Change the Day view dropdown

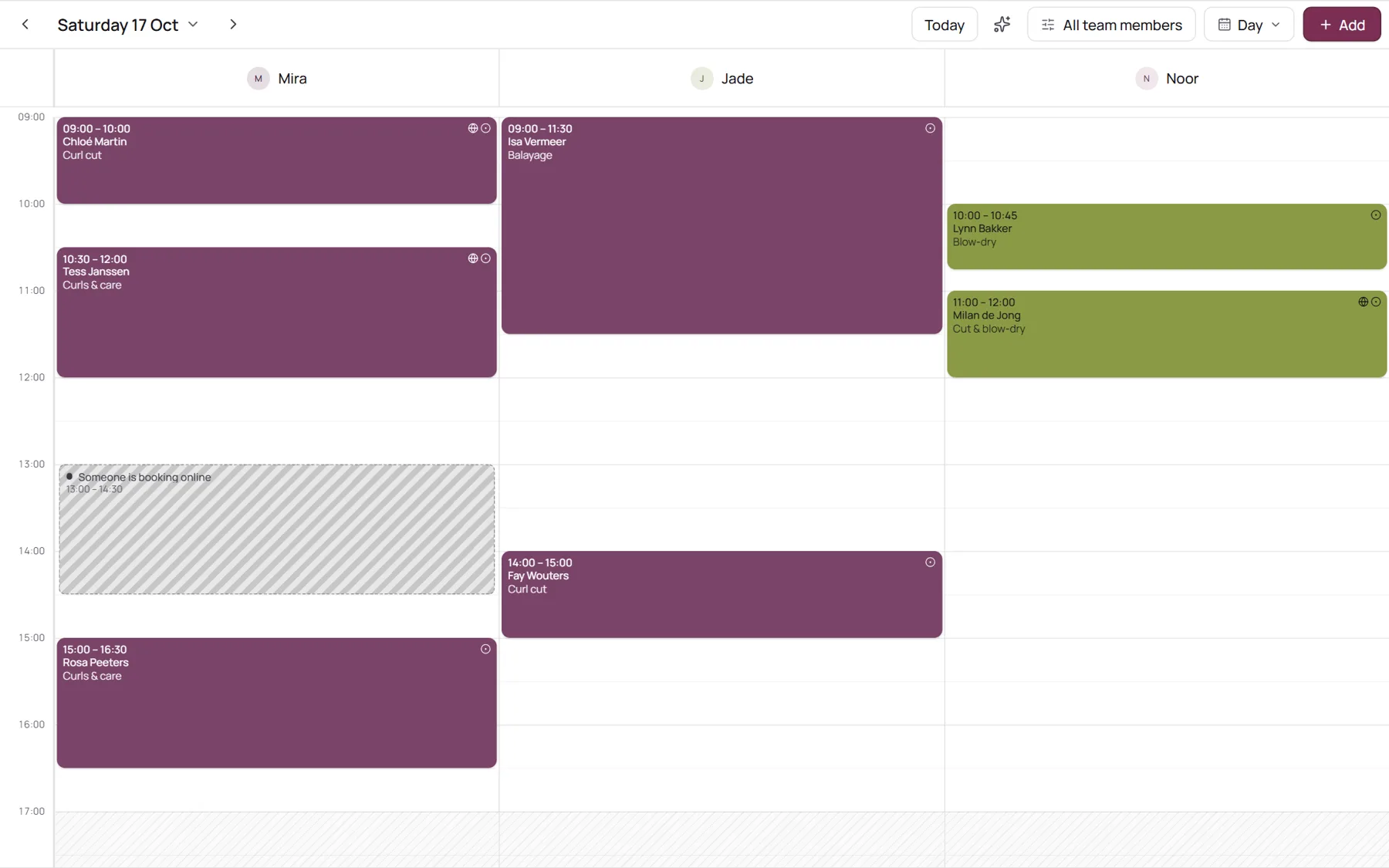pos(1249,25)
